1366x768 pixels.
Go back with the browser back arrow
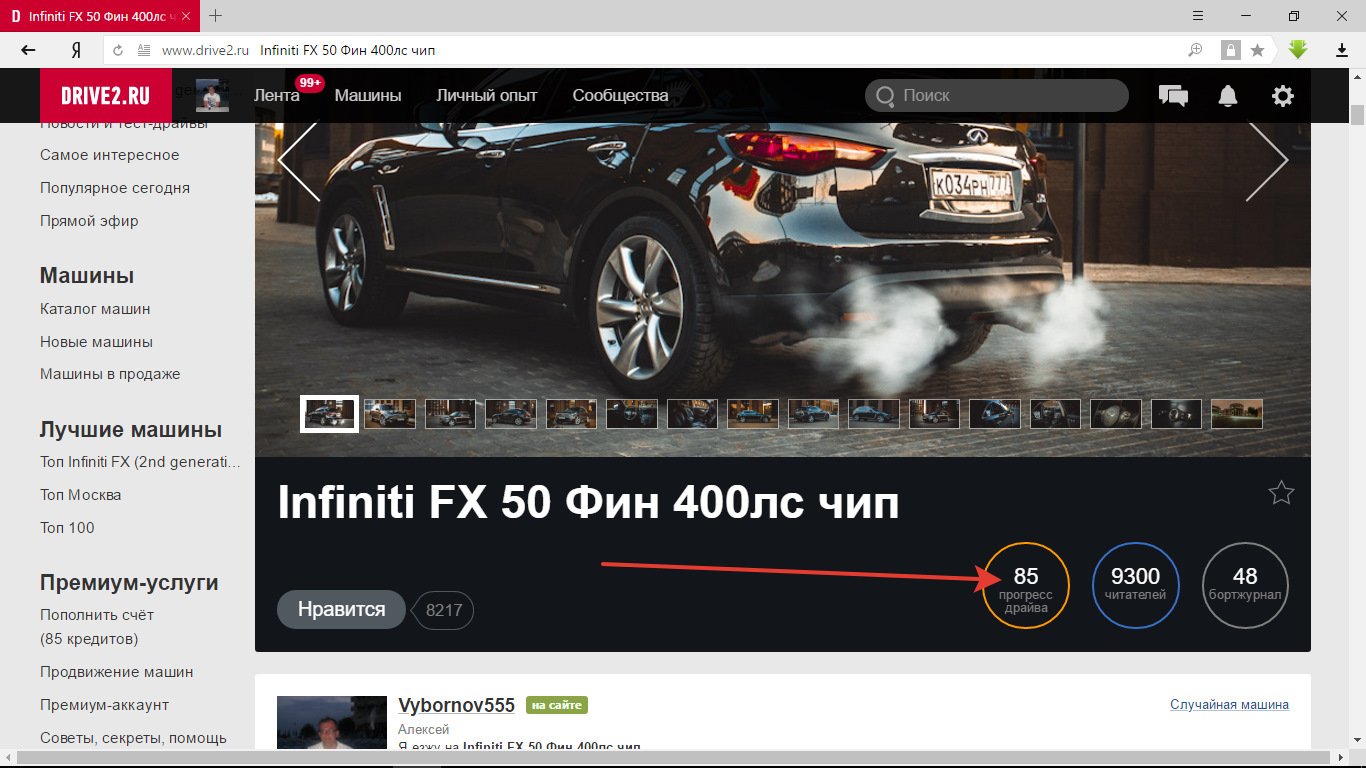pos(28,50)
